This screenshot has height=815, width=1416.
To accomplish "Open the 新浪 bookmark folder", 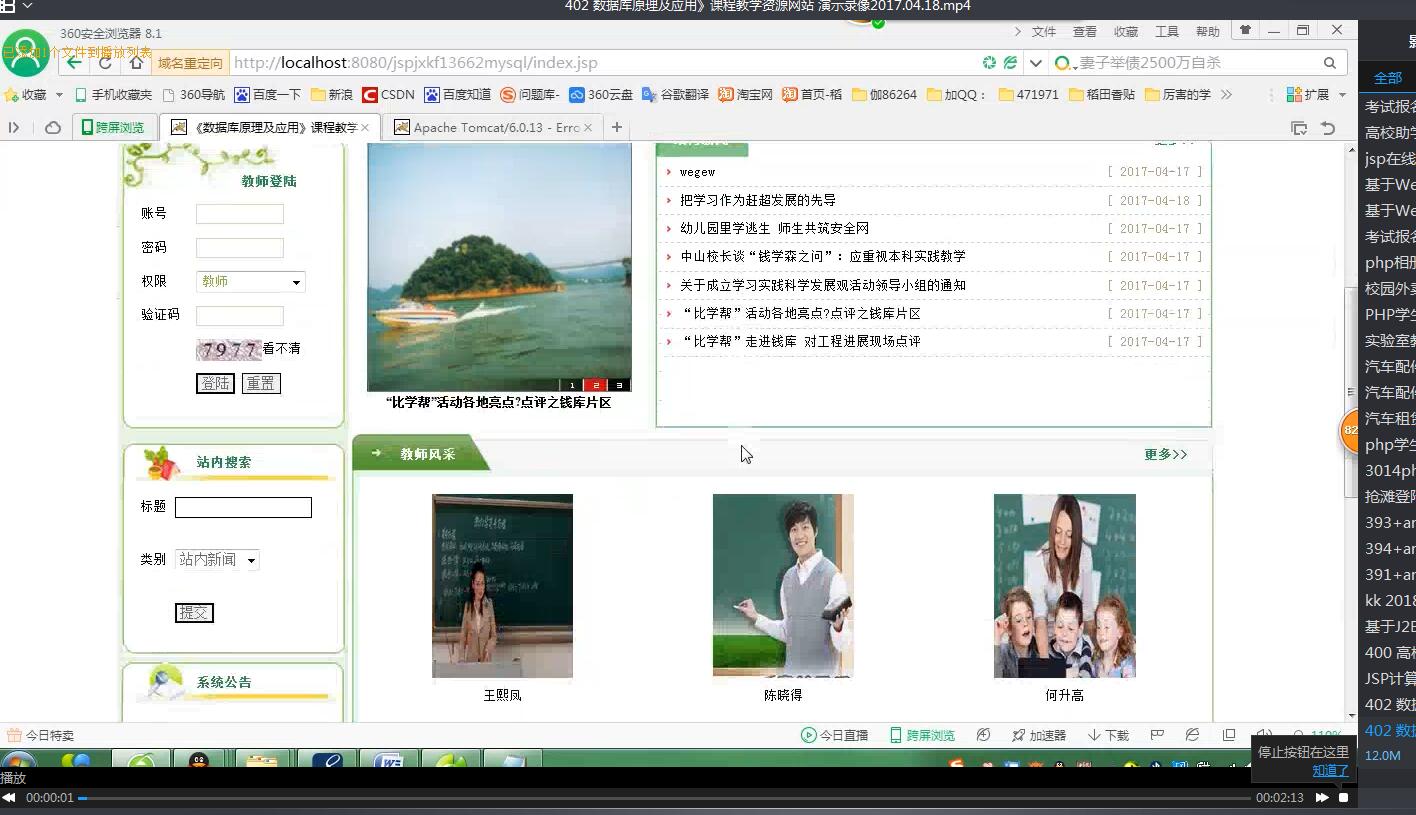I will pos(332,94).
